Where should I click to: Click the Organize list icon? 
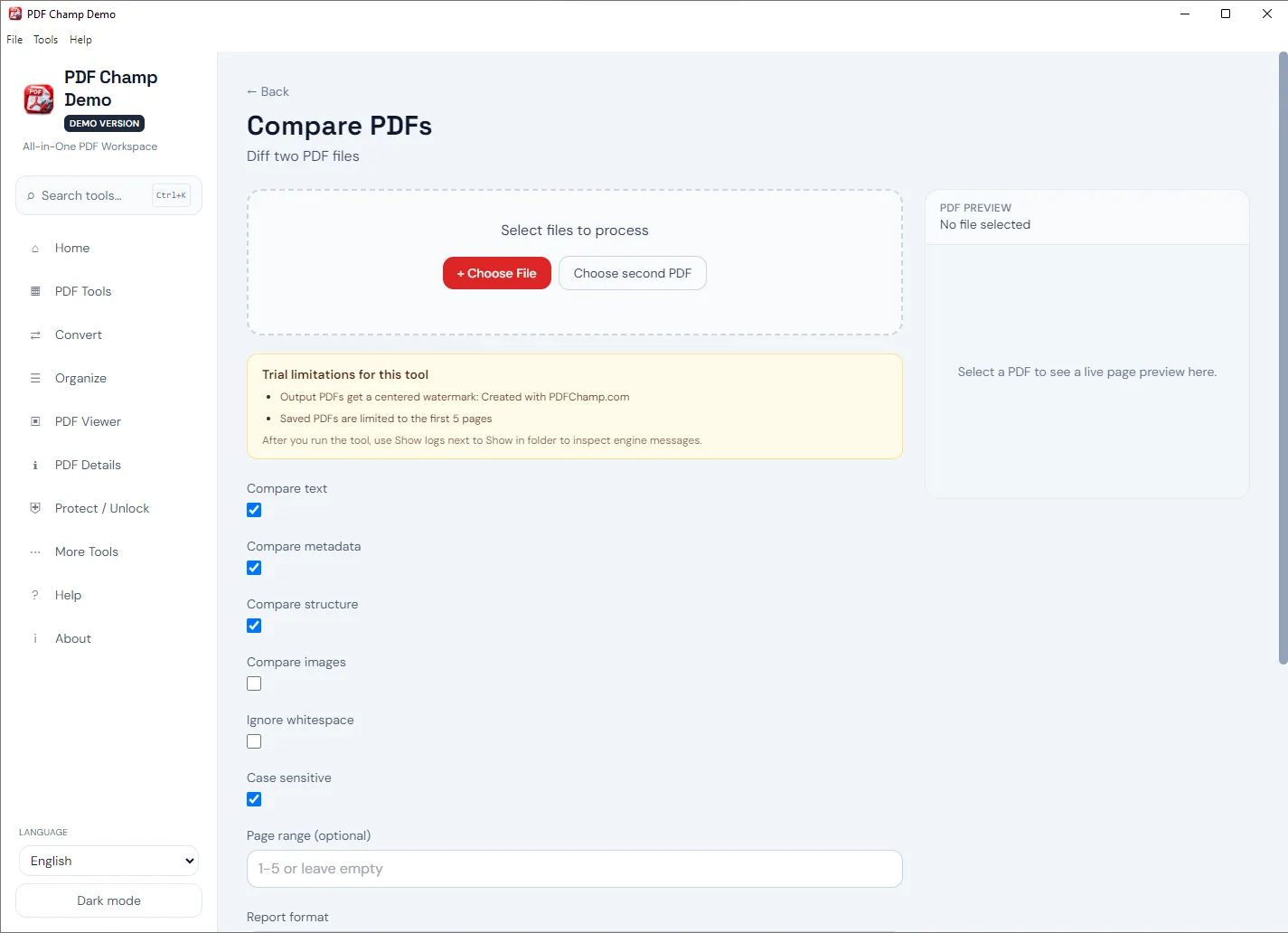coord(35,378)
